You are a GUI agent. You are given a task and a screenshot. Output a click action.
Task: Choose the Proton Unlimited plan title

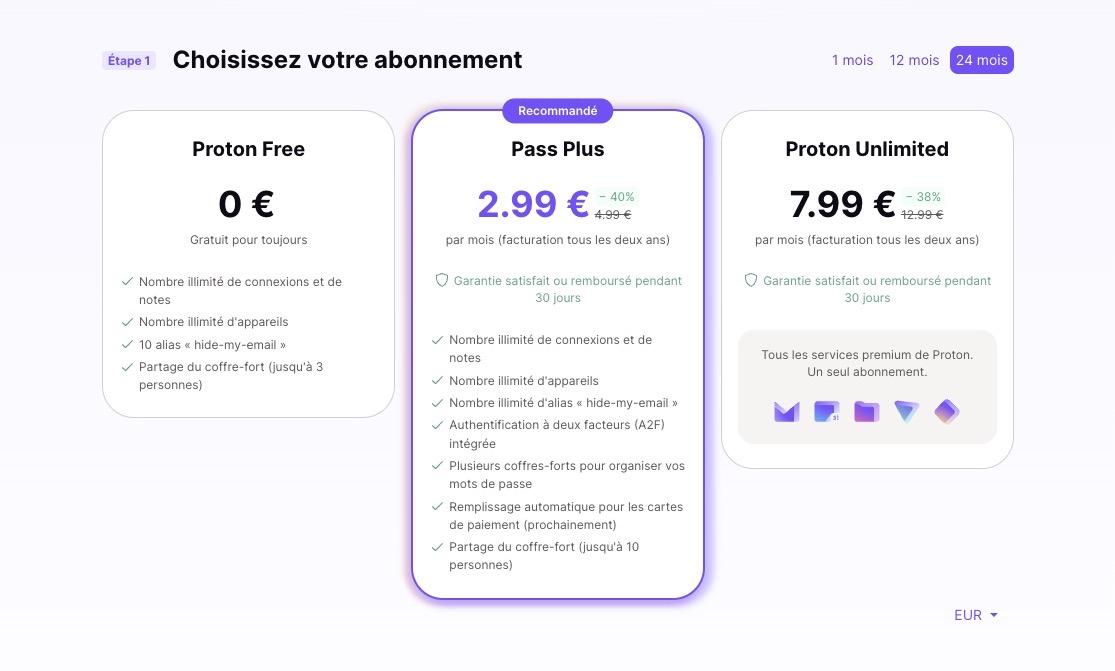[x=867, y=149]
